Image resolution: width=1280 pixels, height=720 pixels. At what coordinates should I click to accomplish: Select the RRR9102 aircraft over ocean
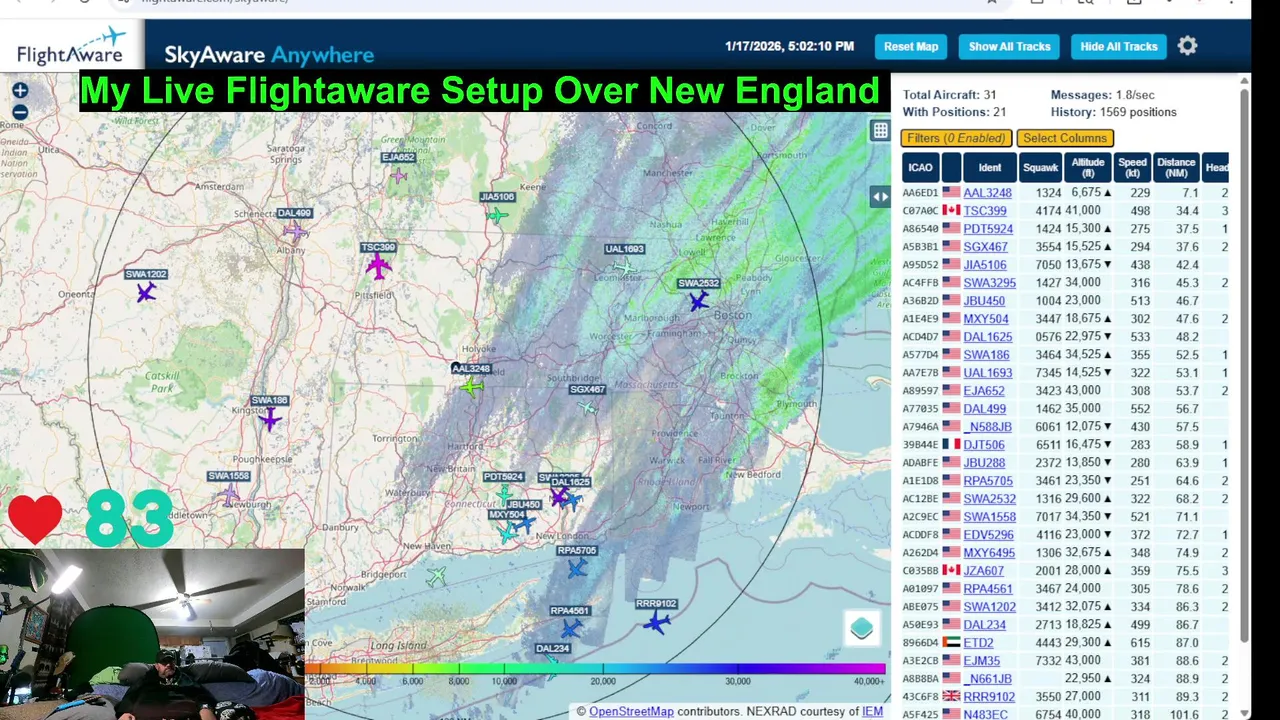(656, 622)
